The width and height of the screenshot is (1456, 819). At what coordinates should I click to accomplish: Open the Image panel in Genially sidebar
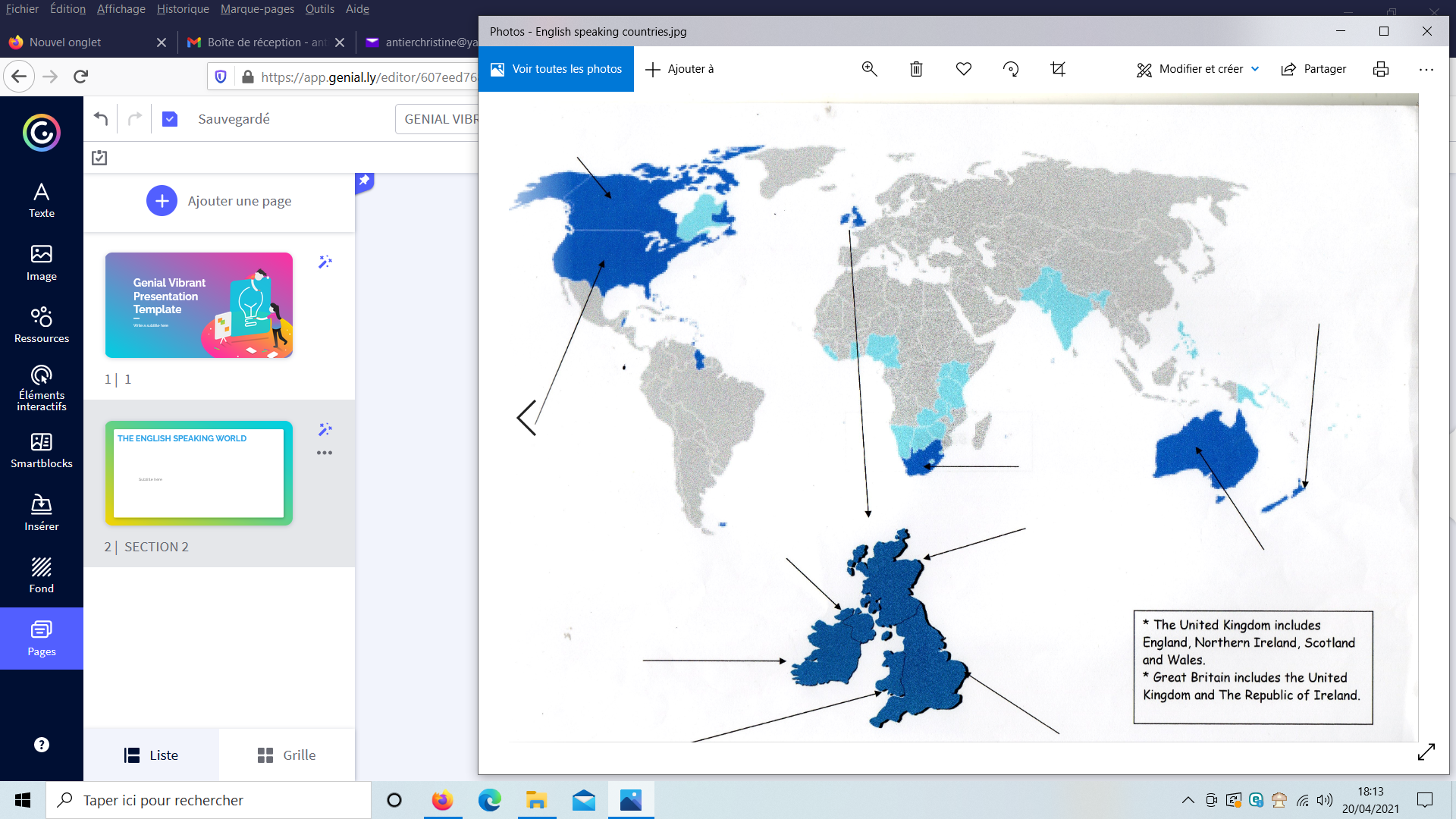[41, 262]
